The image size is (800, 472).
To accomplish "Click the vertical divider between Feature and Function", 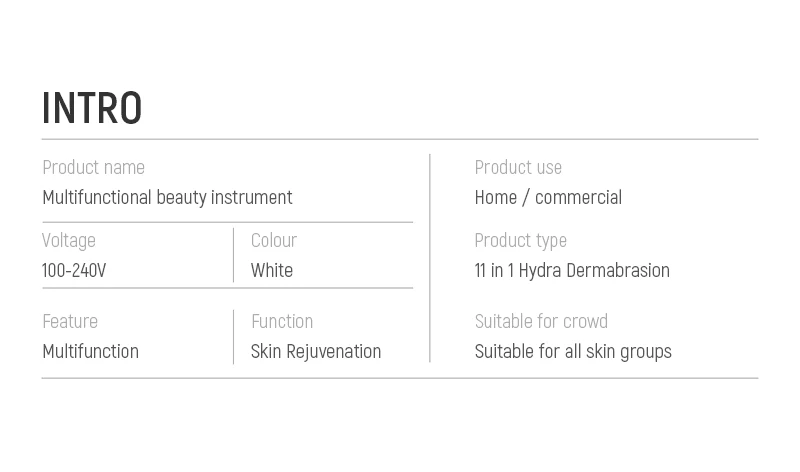I will pos(233,336).
